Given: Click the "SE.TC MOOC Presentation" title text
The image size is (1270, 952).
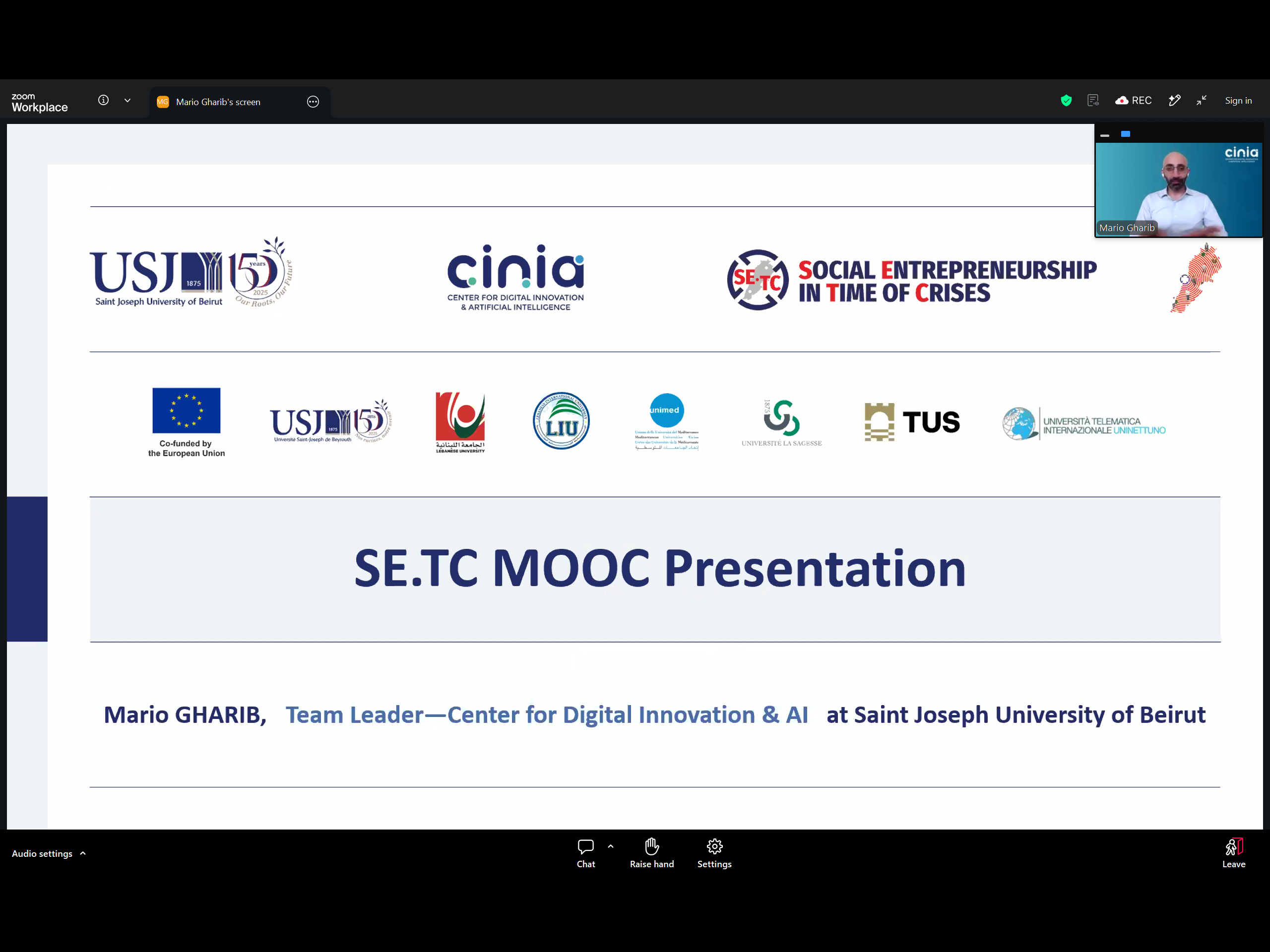Looking at the screenshot, I should coord(660,568).
